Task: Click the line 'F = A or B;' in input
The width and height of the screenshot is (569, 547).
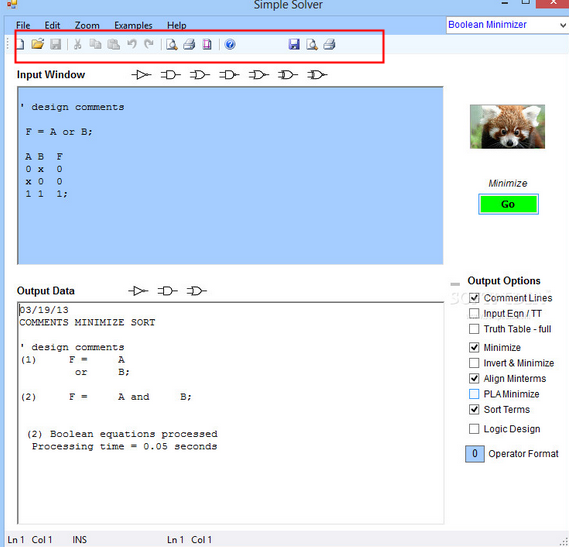Action: pos(59,132)
